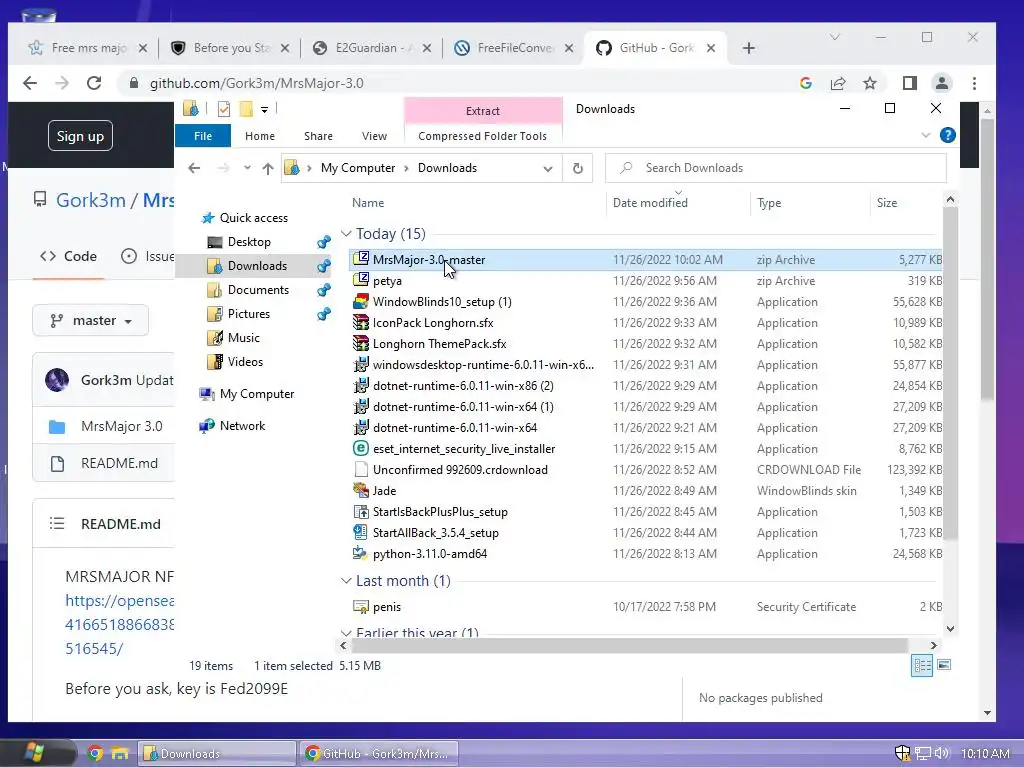Switch to Details view icon in status bar
The width and height of the screenshot is (1024, 768).
coord(922,665)
